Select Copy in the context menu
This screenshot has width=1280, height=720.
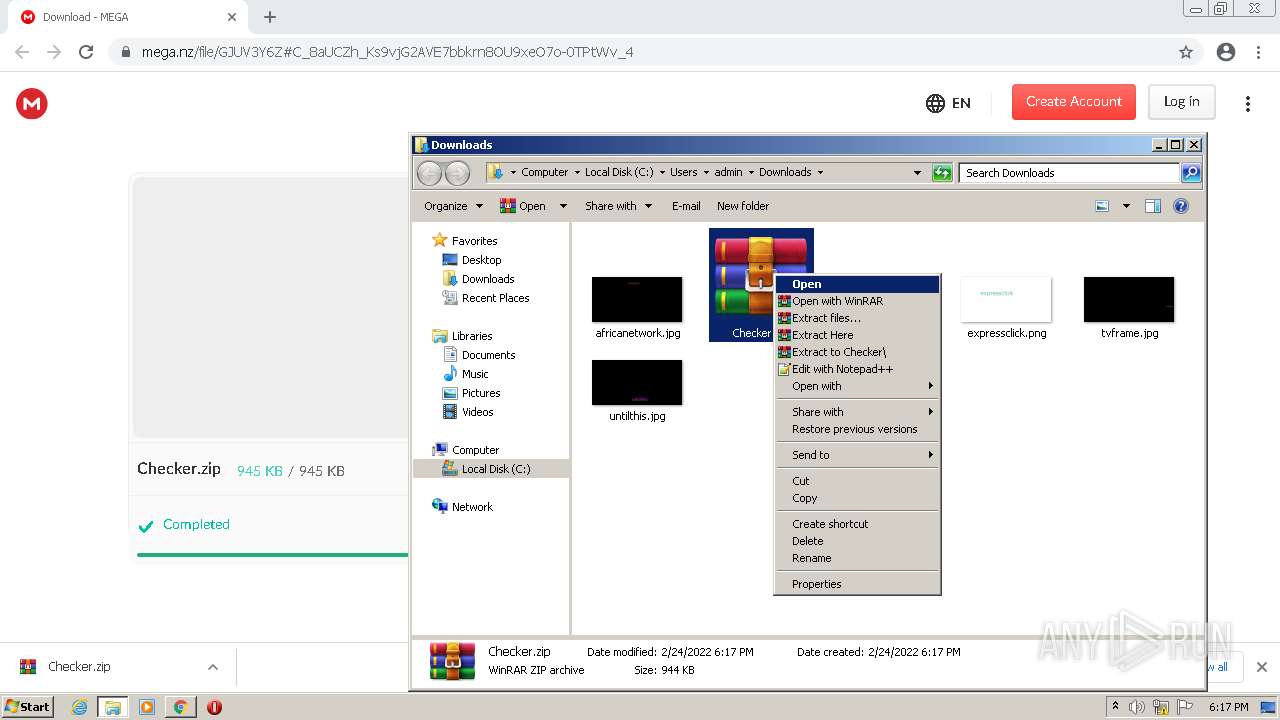(x=857, y=498)
